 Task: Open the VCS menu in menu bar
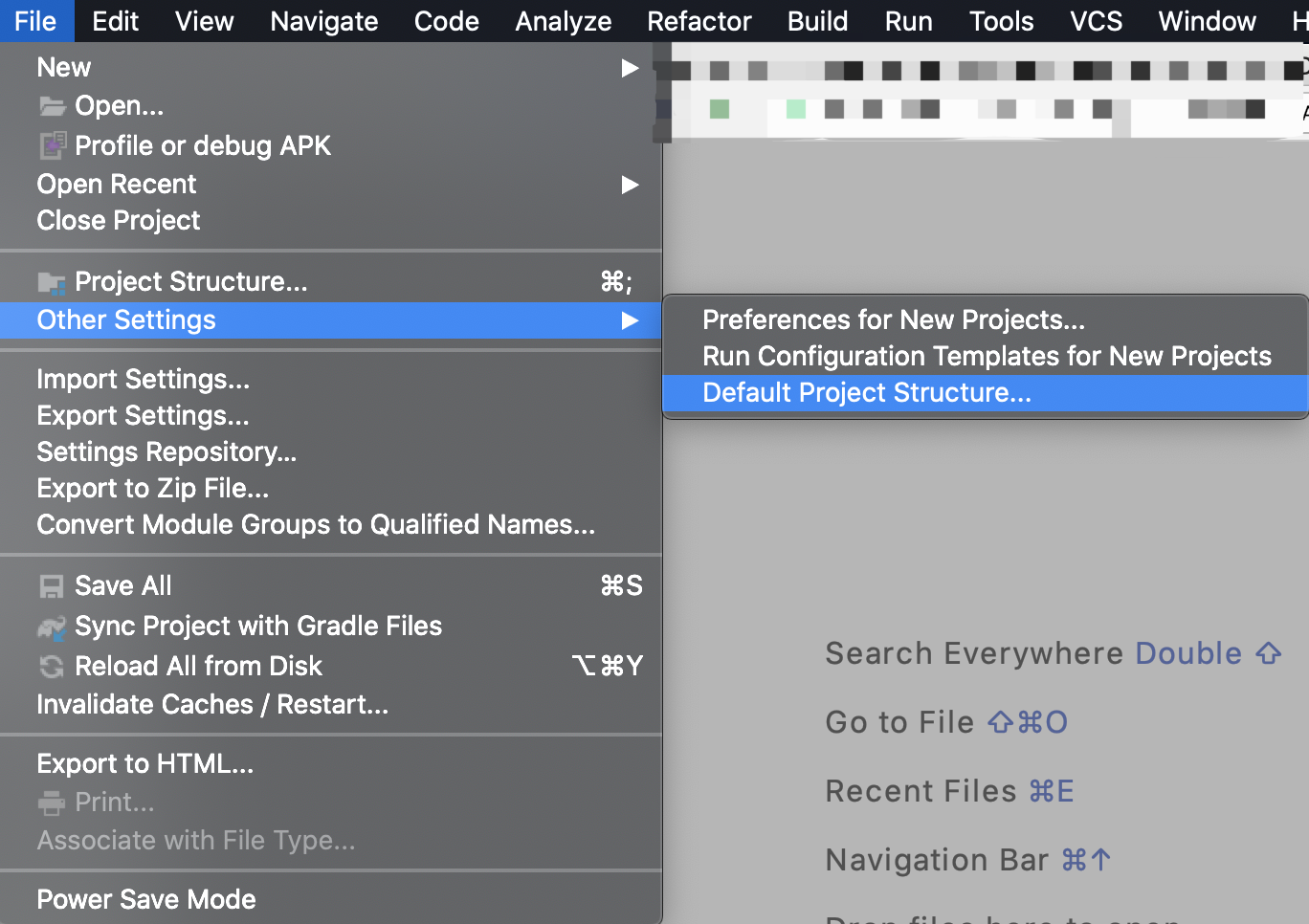click(x=1096, y=21)
